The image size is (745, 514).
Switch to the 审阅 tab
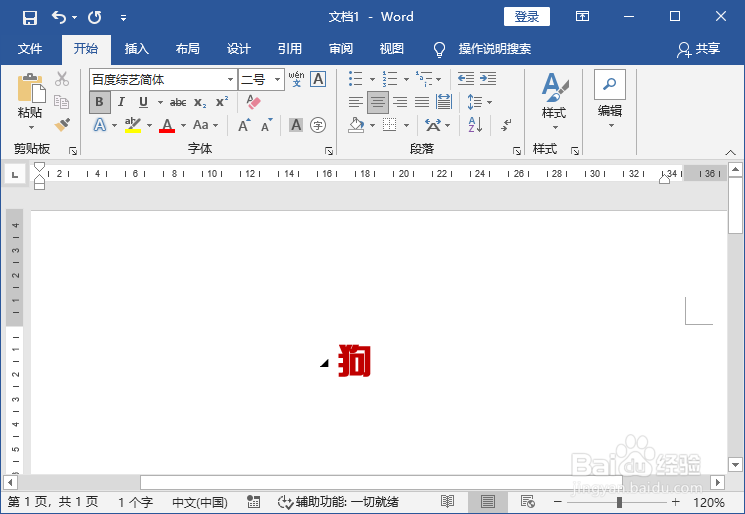coord(341,48)
